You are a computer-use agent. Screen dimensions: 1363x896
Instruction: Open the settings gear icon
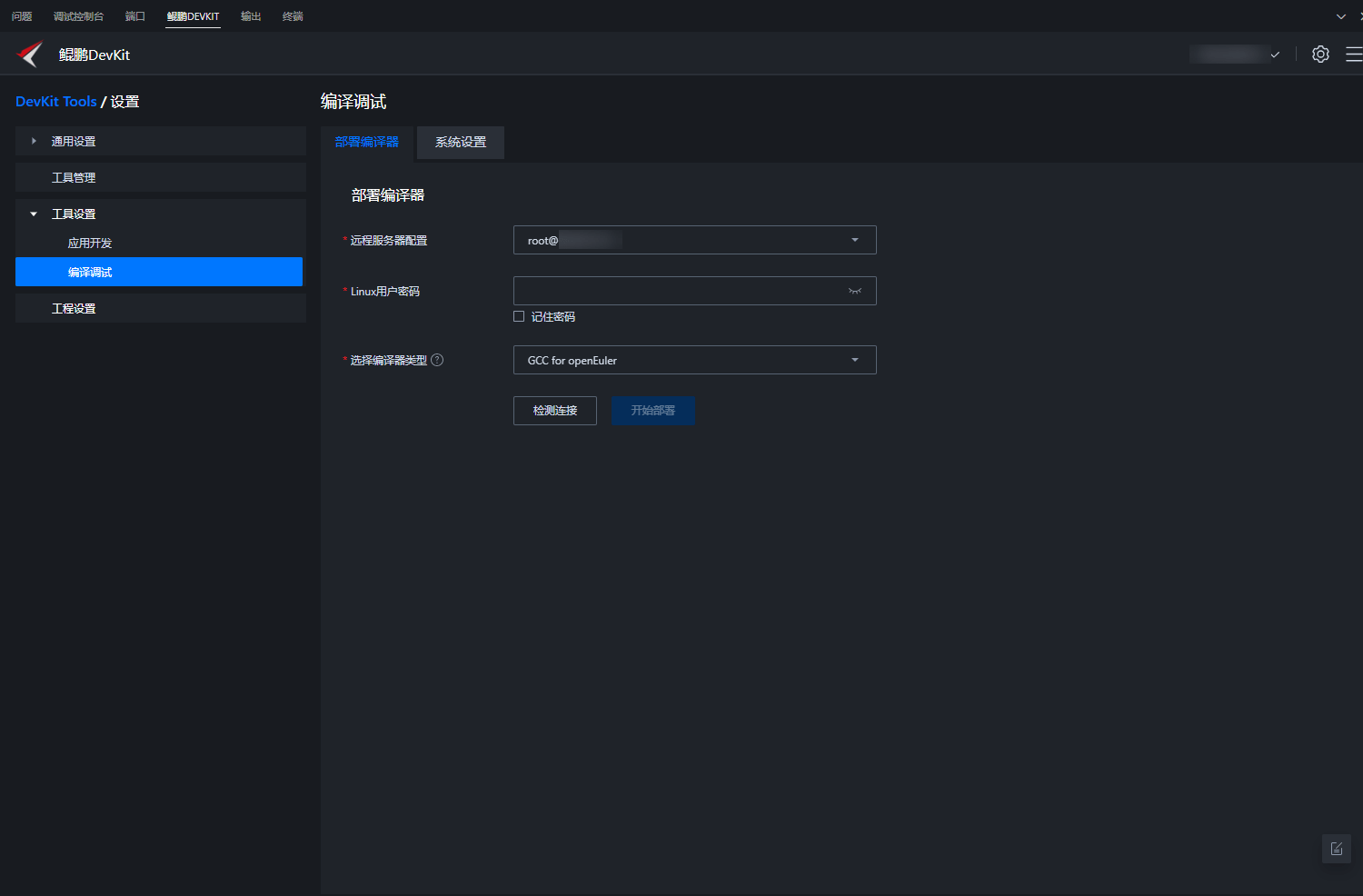coord(1320,55)
